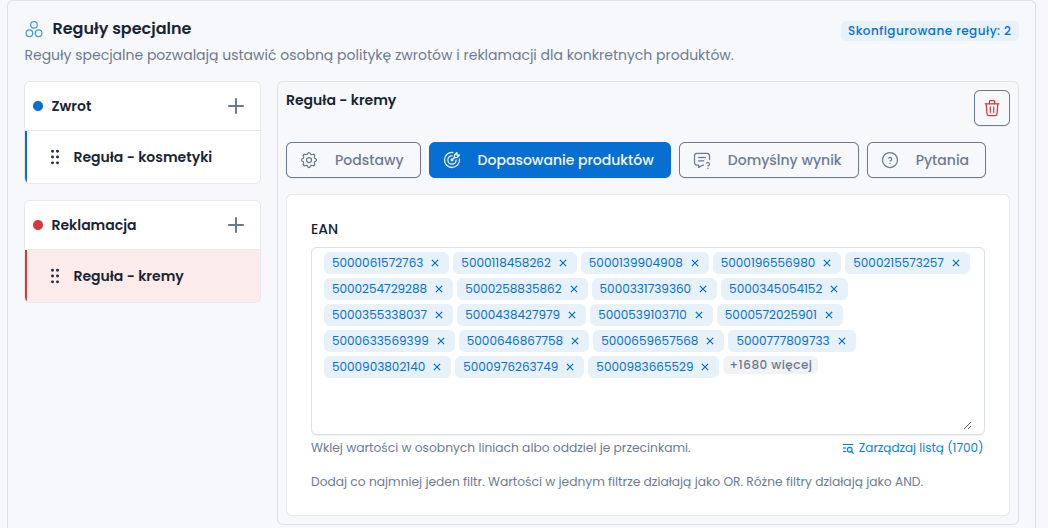
Task: Select Reguła - kosmetyki in rule list
Action: pos(142,157)
